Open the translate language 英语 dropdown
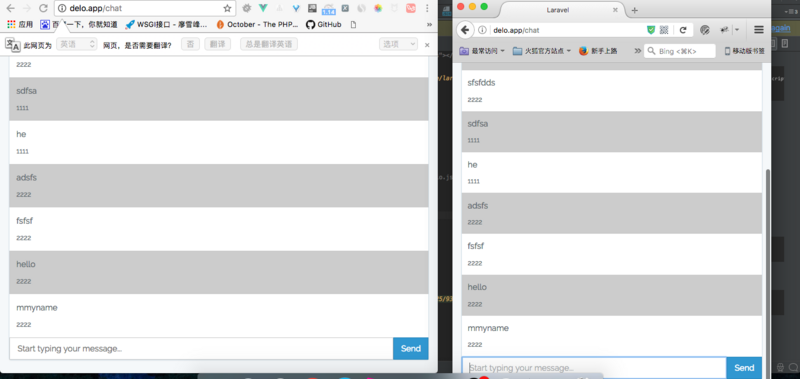The height and width of the screenshot is (379, 800). point(77,44)
